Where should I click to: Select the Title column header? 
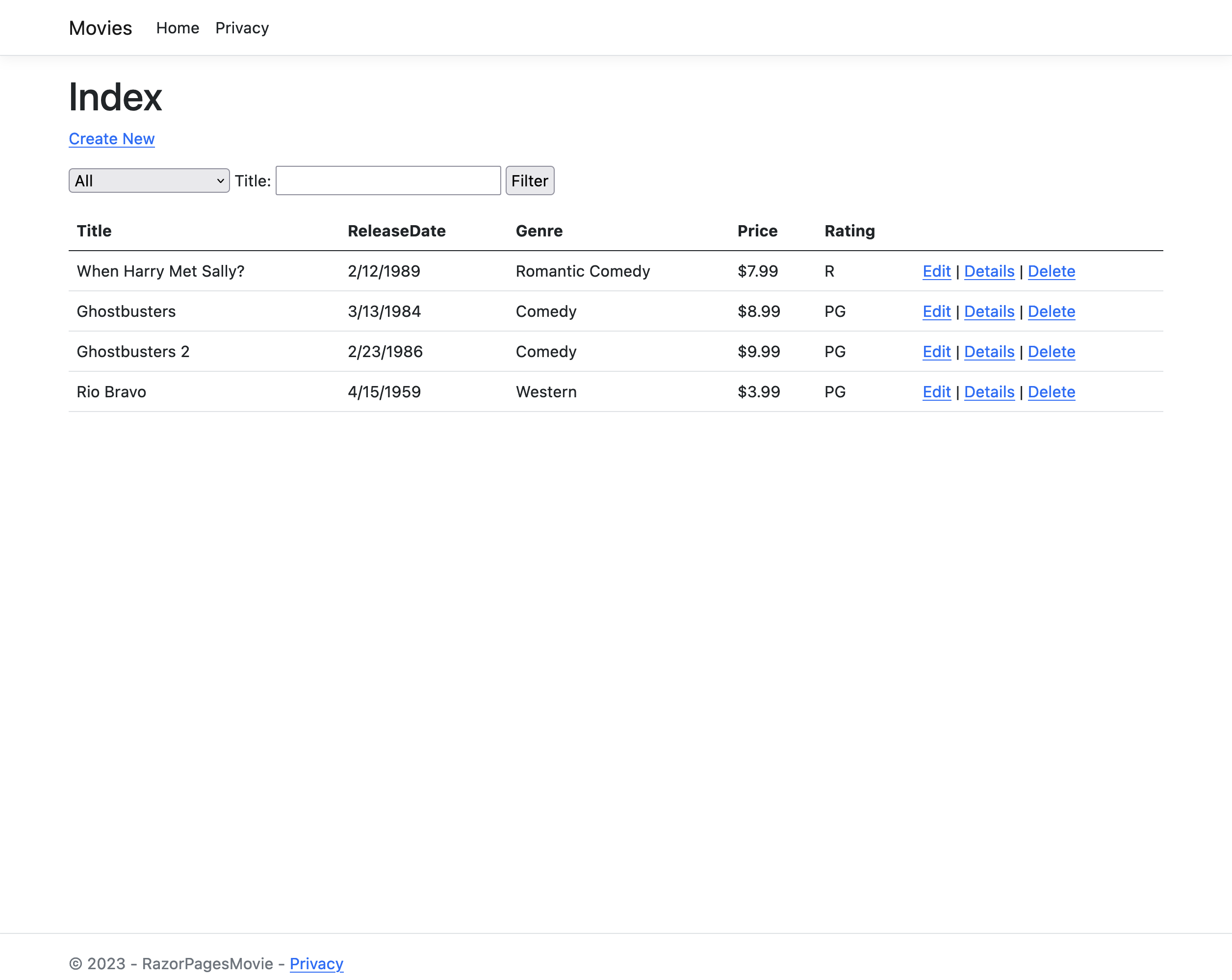tap(94, 231)
